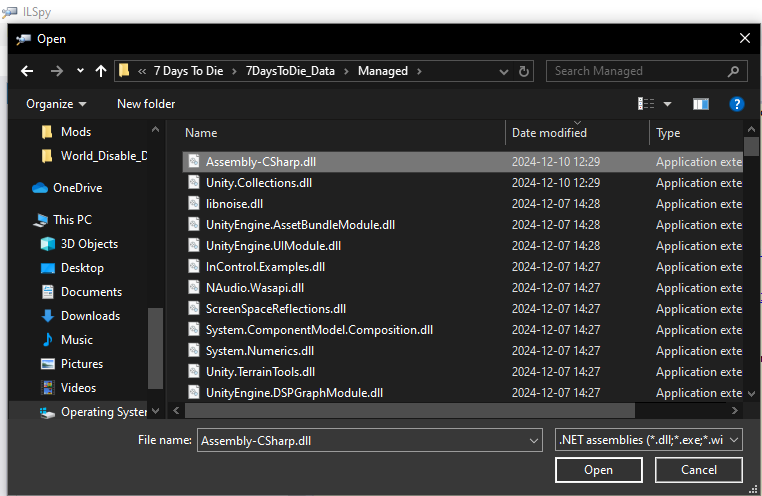Click the 7 Days To Die breadcrumb
This screenshot has width=762, height=496.
pyautogui.click(x=189, y=71)
